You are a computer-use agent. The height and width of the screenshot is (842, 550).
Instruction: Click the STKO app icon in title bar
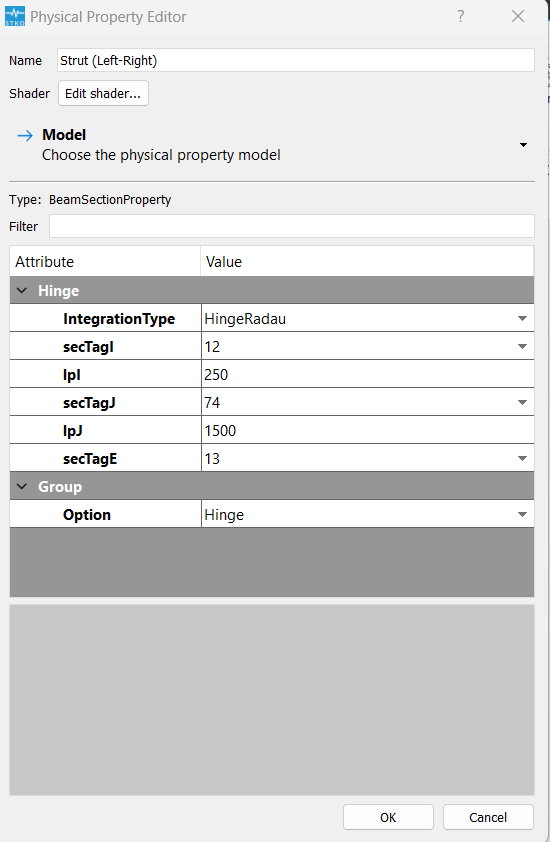(x=15, y=16)
